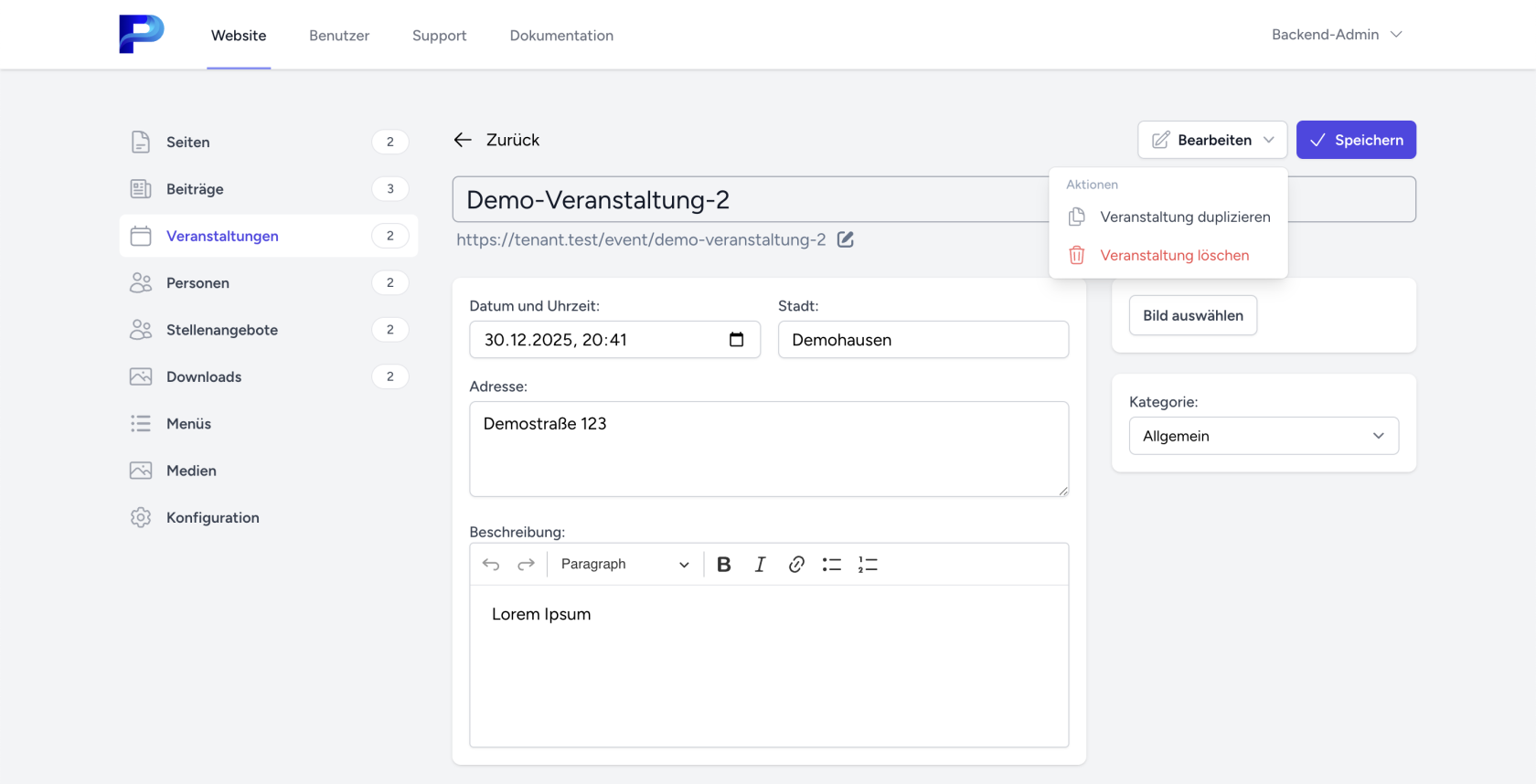The height and width of the screenshot is (784, 1536).
Task: Click the edit URL slug pencil icon
Action: click(x=846, y=240)
